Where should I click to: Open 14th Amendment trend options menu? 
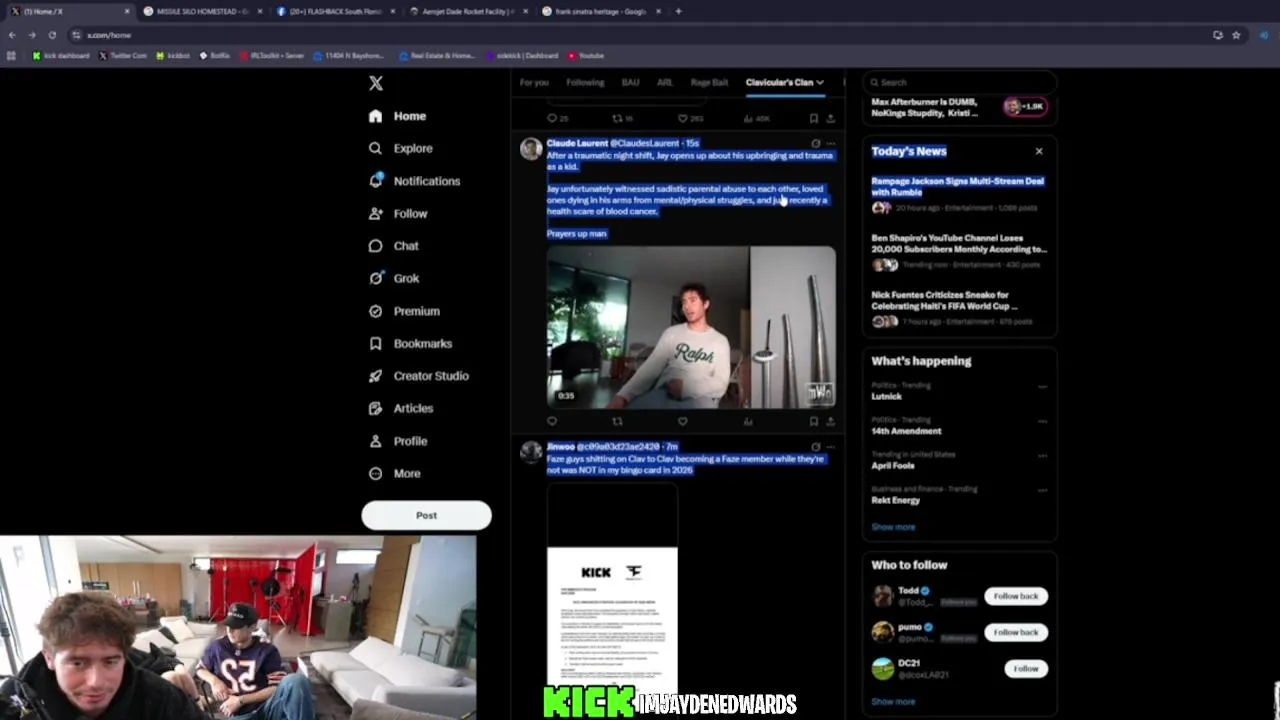tap(1042, 421)
